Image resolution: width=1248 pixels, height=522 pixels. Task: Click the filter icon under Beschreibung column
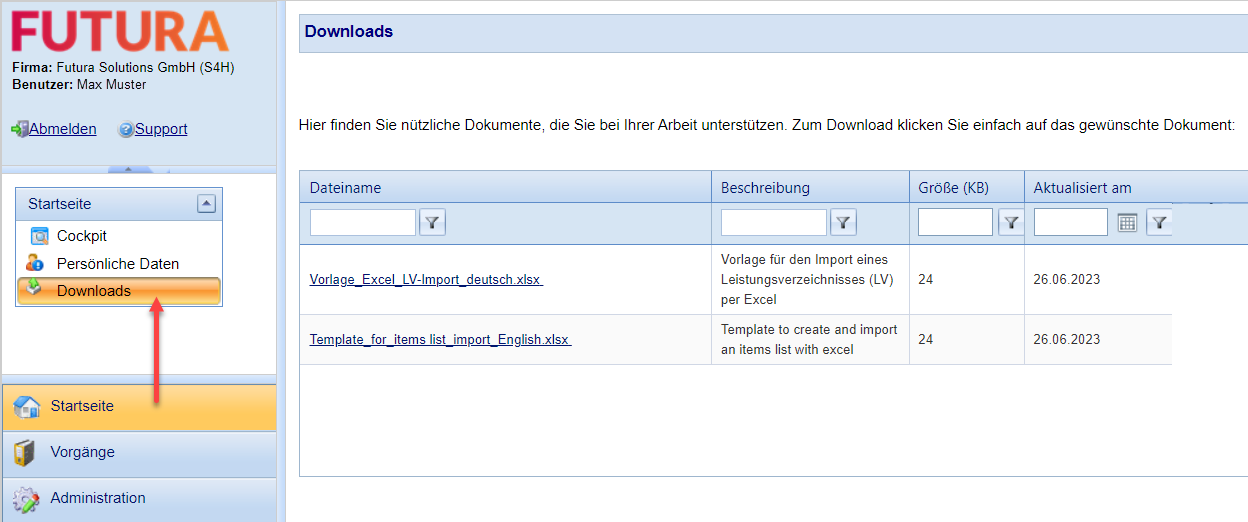pos(843,223)
